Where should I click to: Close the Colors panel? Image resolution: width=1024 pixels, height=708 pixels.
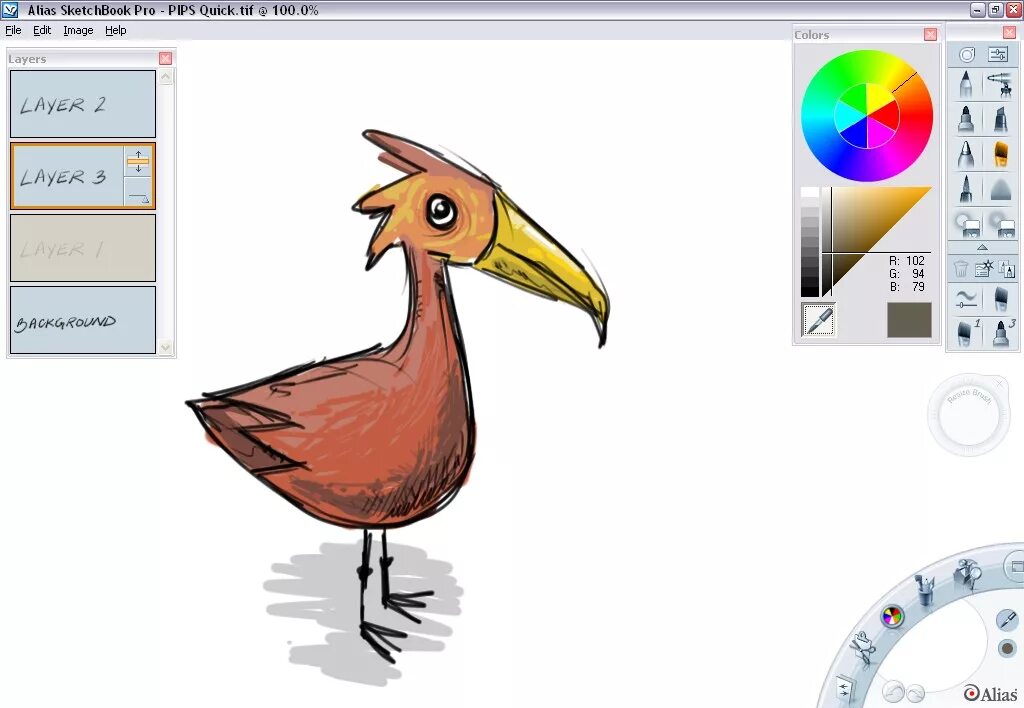click(931, 35)
